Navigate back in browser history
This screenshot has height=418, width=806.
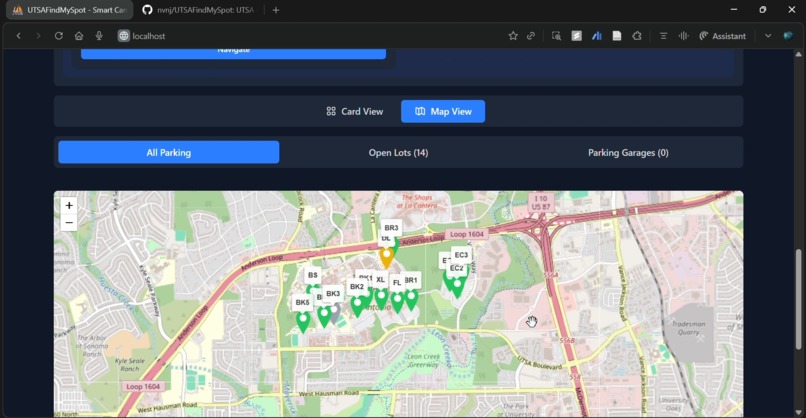point(19,36)
